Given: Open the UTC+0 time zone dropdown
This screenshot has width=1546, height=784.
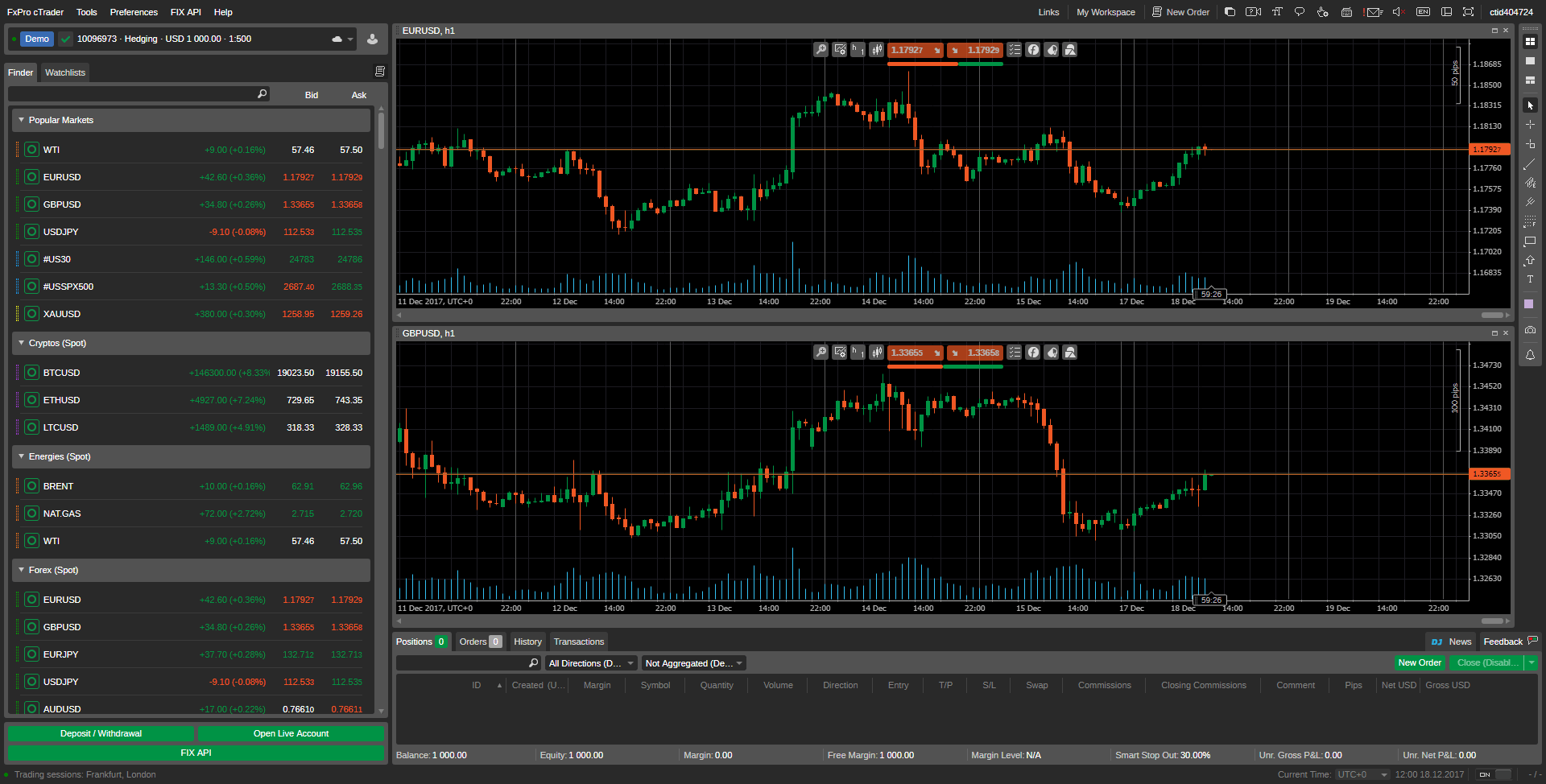Looking at the screenshot, I should click(1362, 774).
